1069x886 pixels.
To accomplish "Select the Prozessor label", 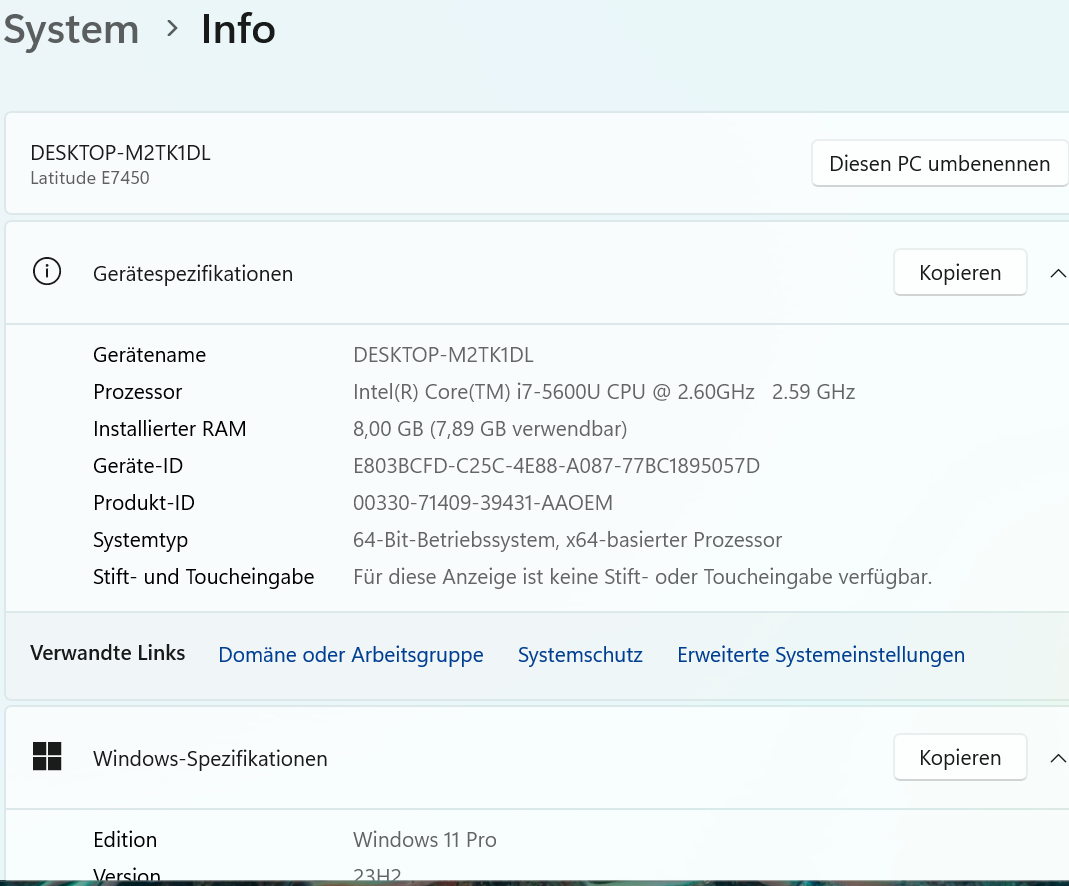I will (138, 392).
